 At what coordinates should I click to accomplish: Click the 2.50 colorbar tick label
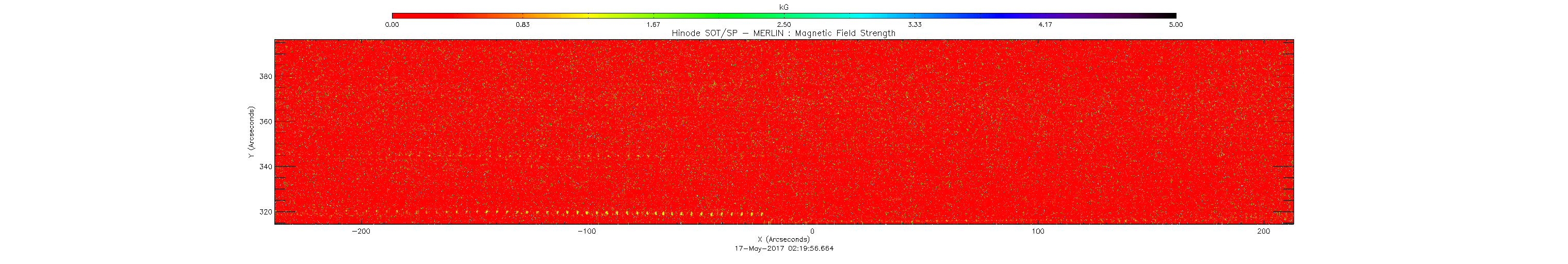[x=784, y=25]
